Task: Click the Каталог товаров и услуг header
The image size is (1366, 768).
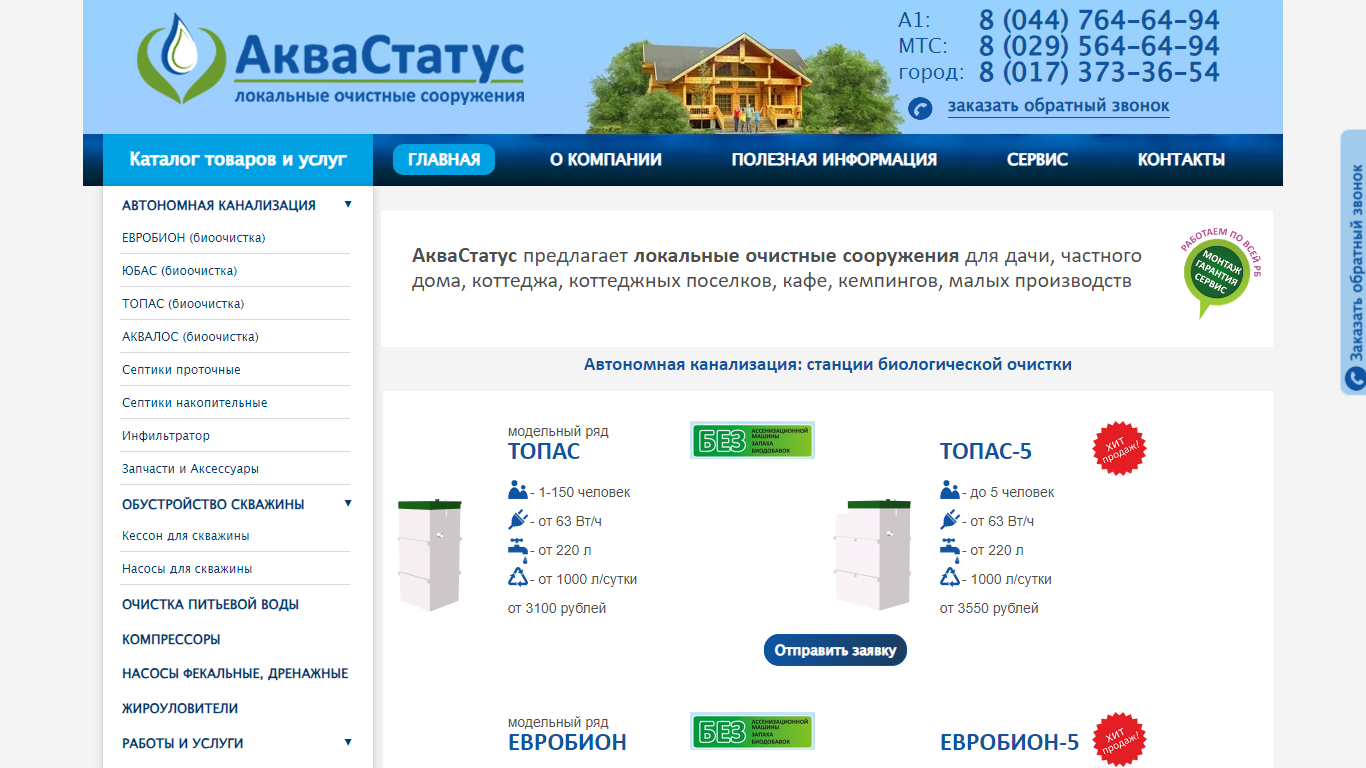Action: coord(238,159)
